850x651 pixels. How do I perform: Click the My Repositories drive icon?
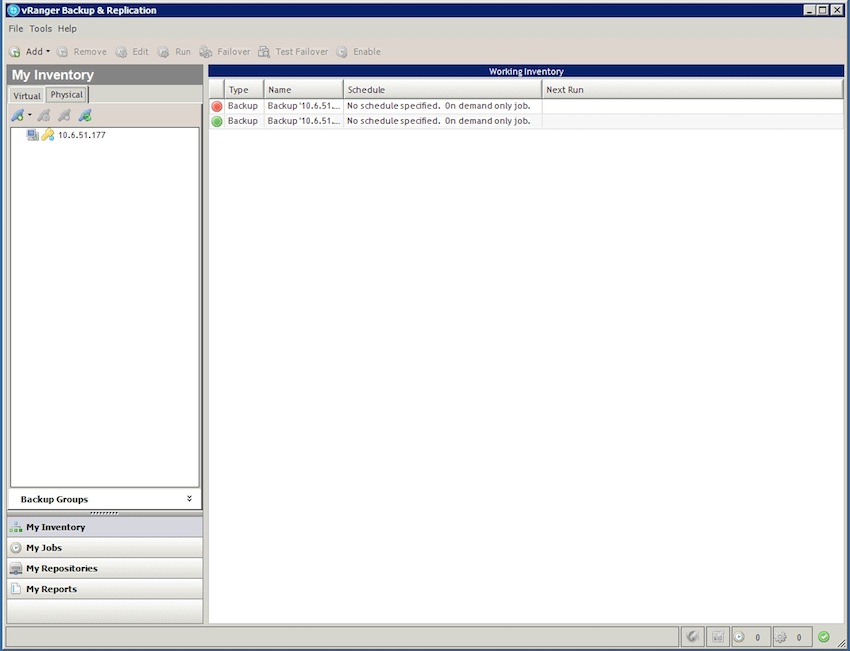(x=16, y=569)
